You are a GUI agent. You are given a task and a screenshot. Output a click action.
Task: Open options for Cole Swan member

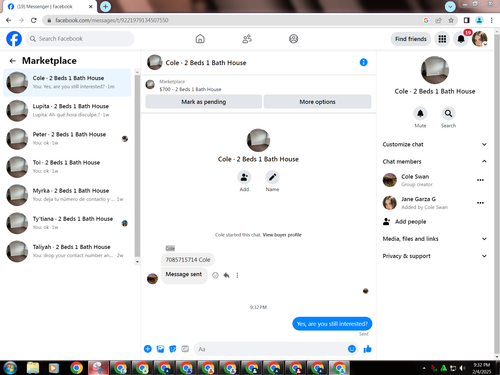pyautogui.click(x=480, y=180)
